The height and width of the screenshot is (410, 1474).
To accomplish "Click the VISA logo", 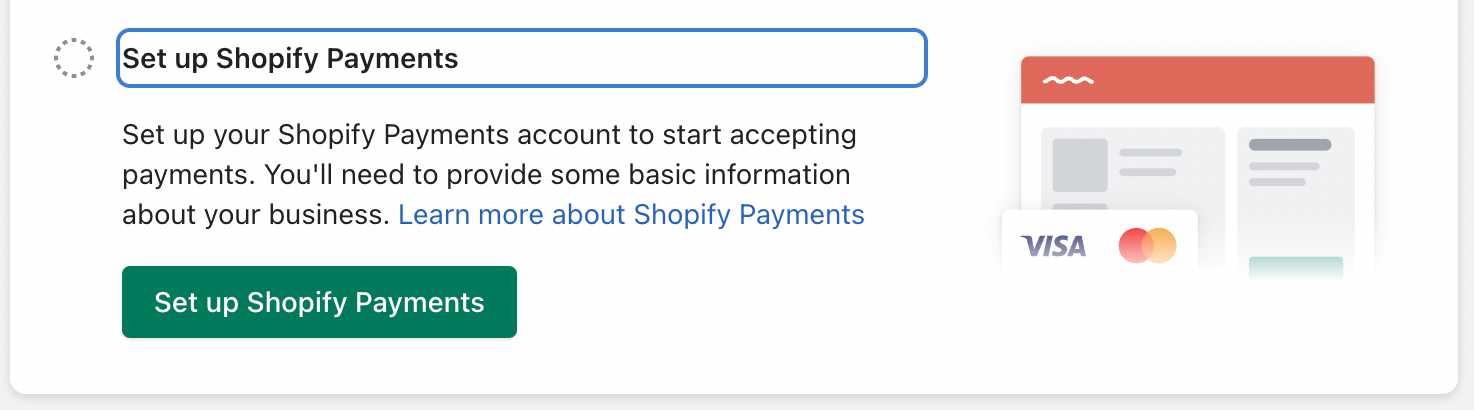I will click(1053, 246).
